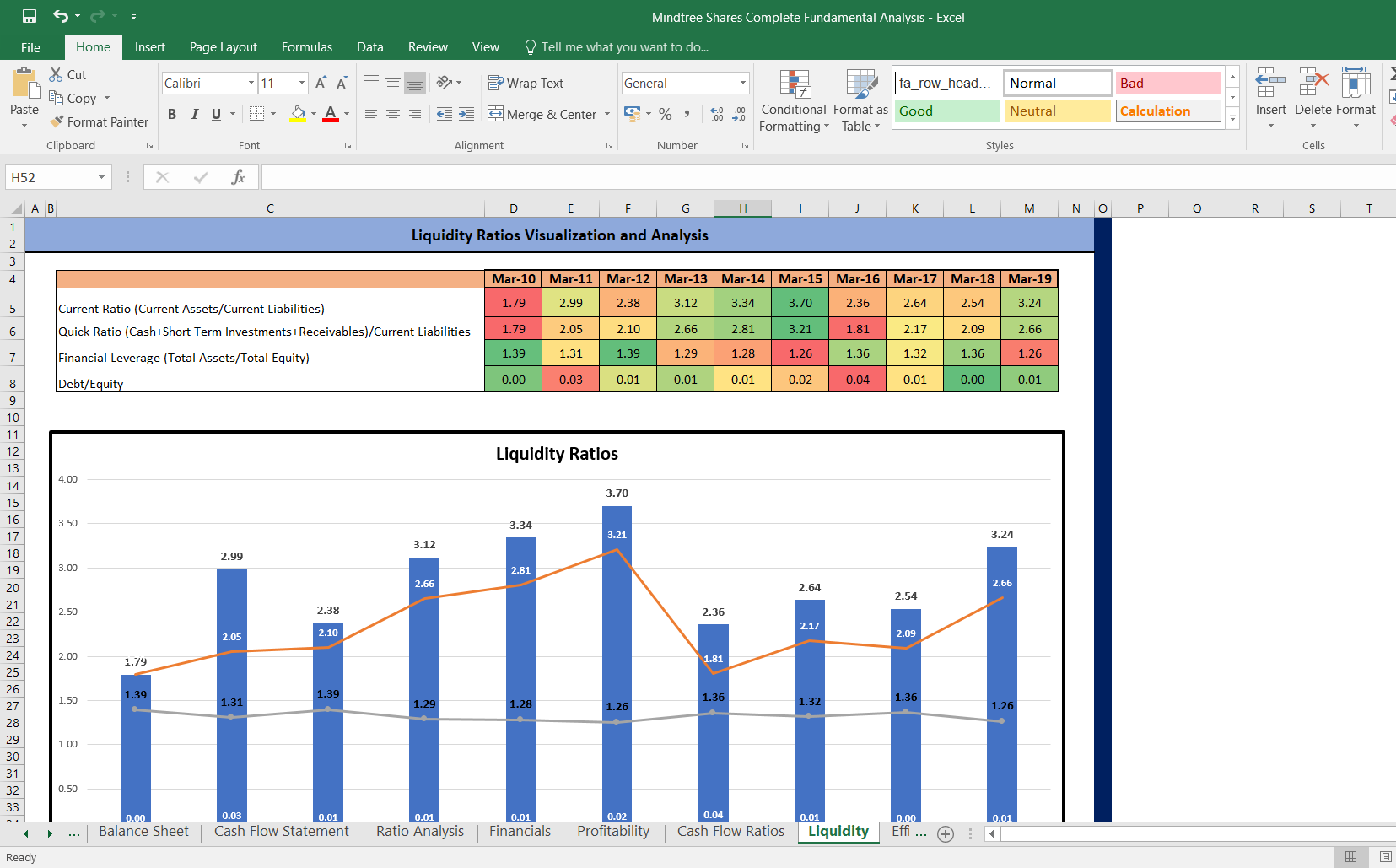Click the Format cells icon
Viewport: 1396px width, 868px height.
click(x=1356, y=84)
